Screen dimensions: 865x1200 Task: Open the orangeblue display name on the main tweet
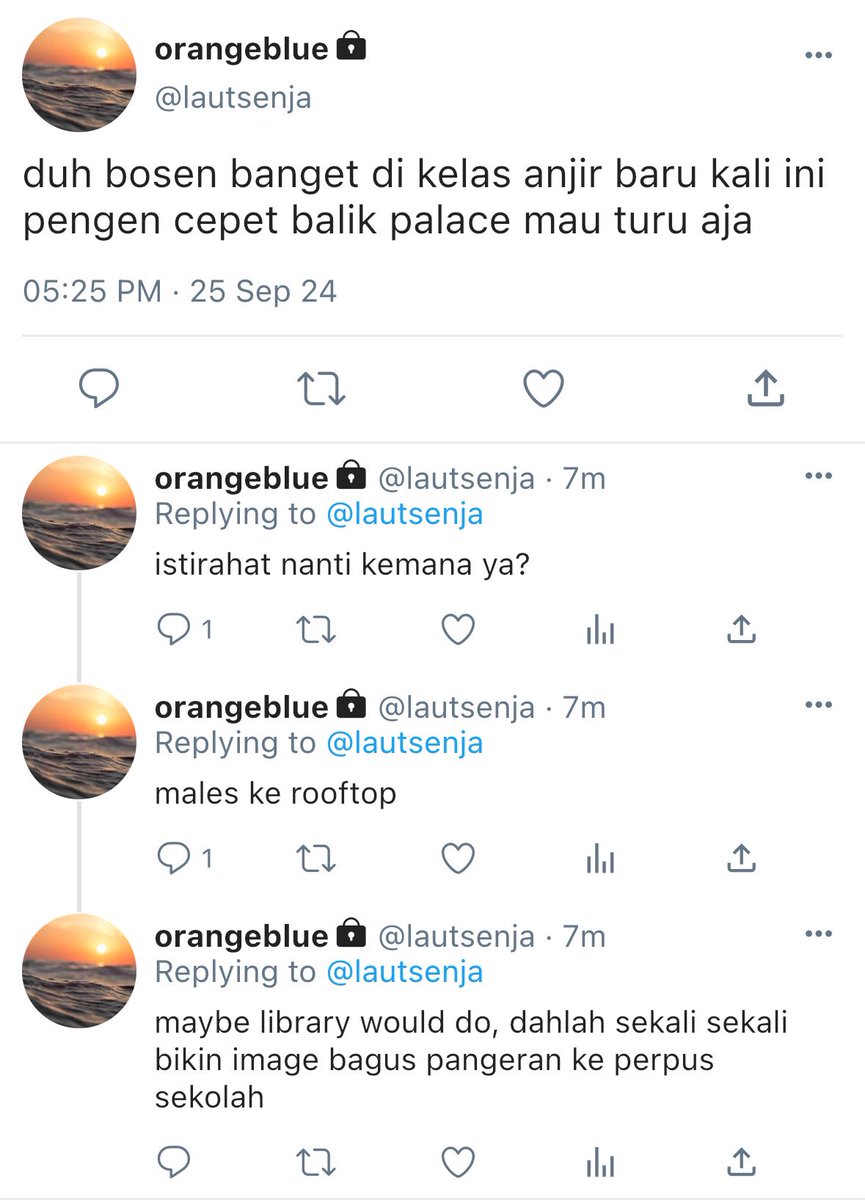pos(241,48)
